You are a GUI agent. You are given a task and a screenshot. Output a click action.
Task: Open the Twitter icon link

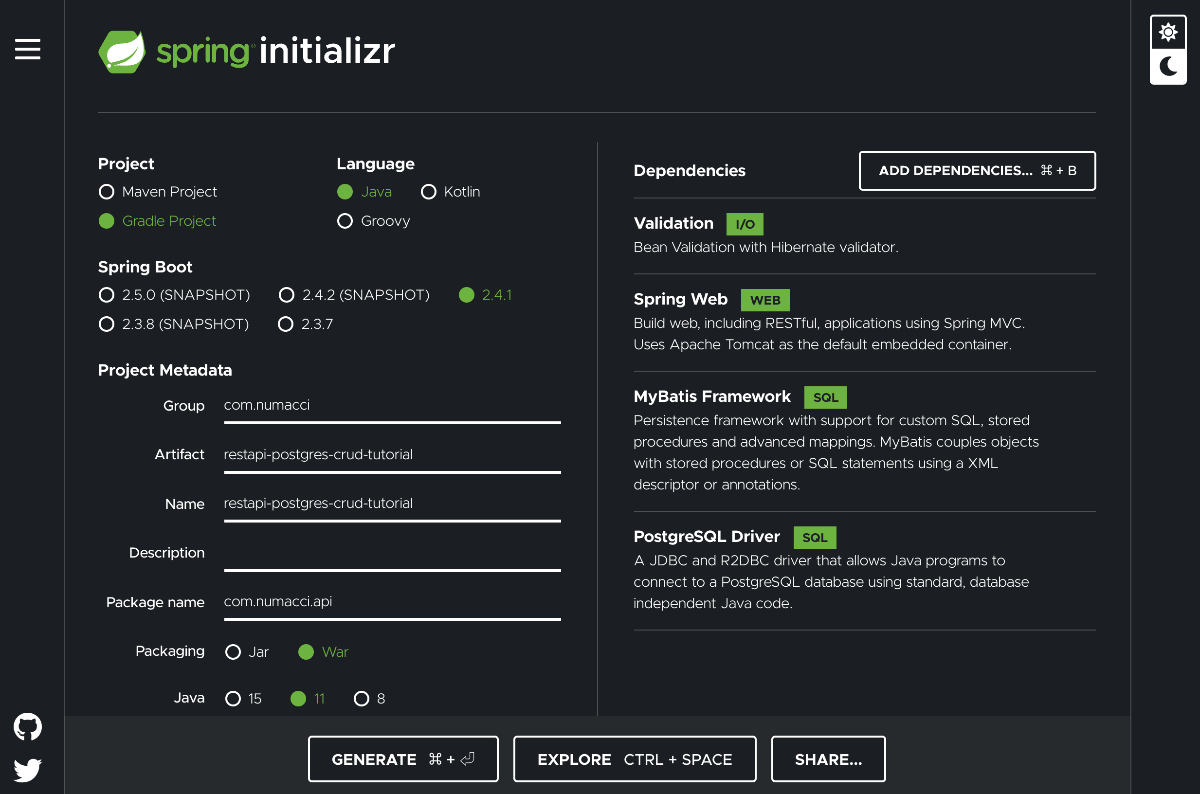point(28,770)
